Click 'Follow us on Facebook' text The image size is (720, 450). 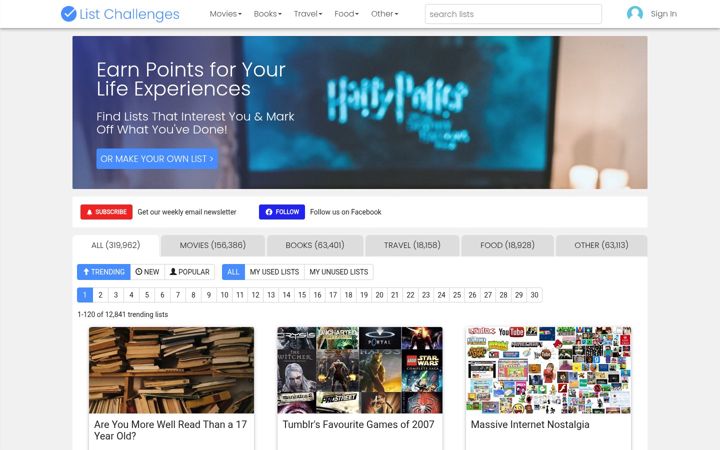tap(346, 212)
